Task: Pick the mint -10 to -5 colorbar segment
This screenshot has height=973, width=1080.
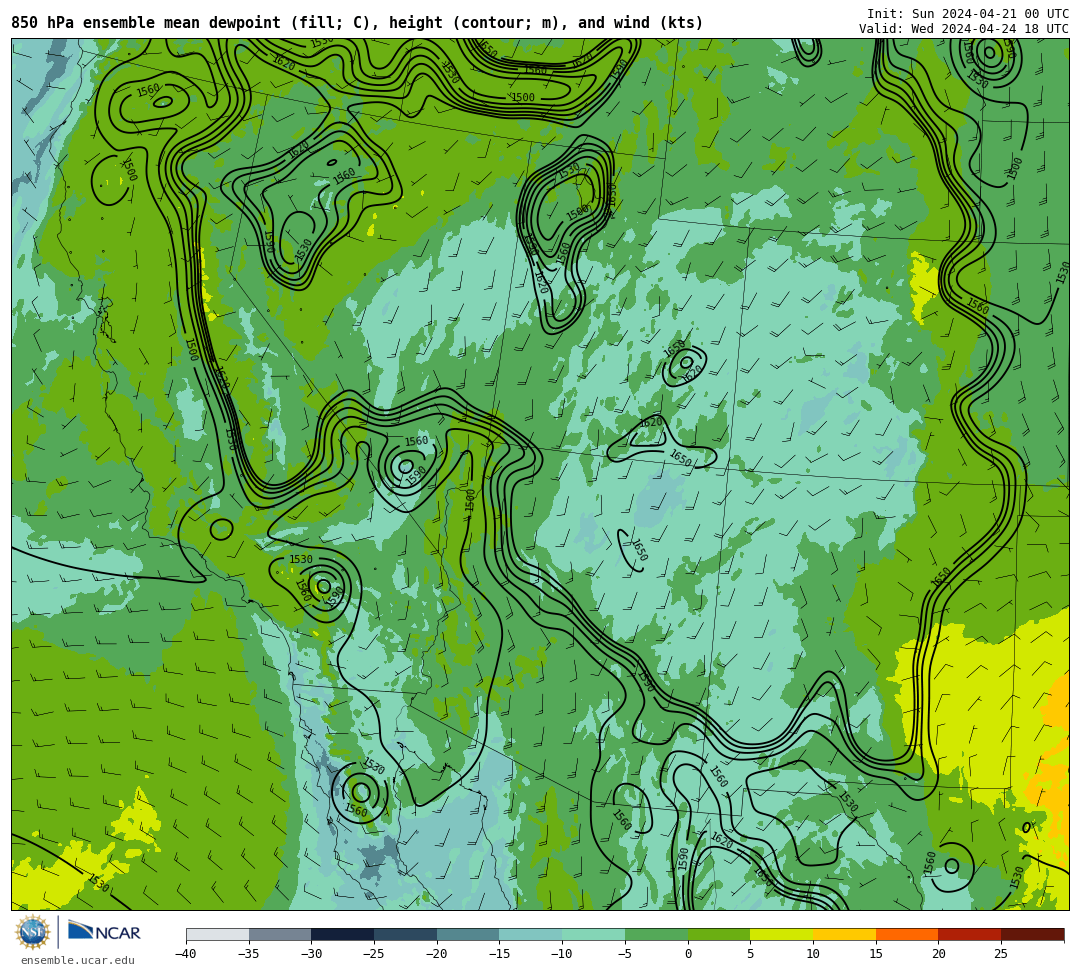Action: (x=594, y=934)
